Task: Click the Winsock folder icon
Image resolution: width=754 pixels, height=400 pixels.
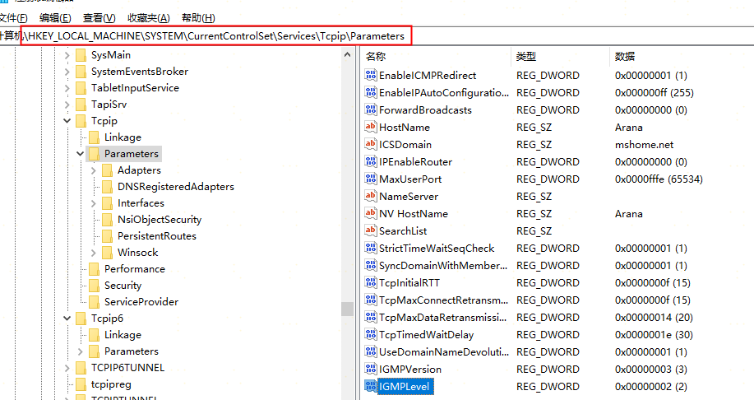Action: pyautogui.click(x=107, y=253)
